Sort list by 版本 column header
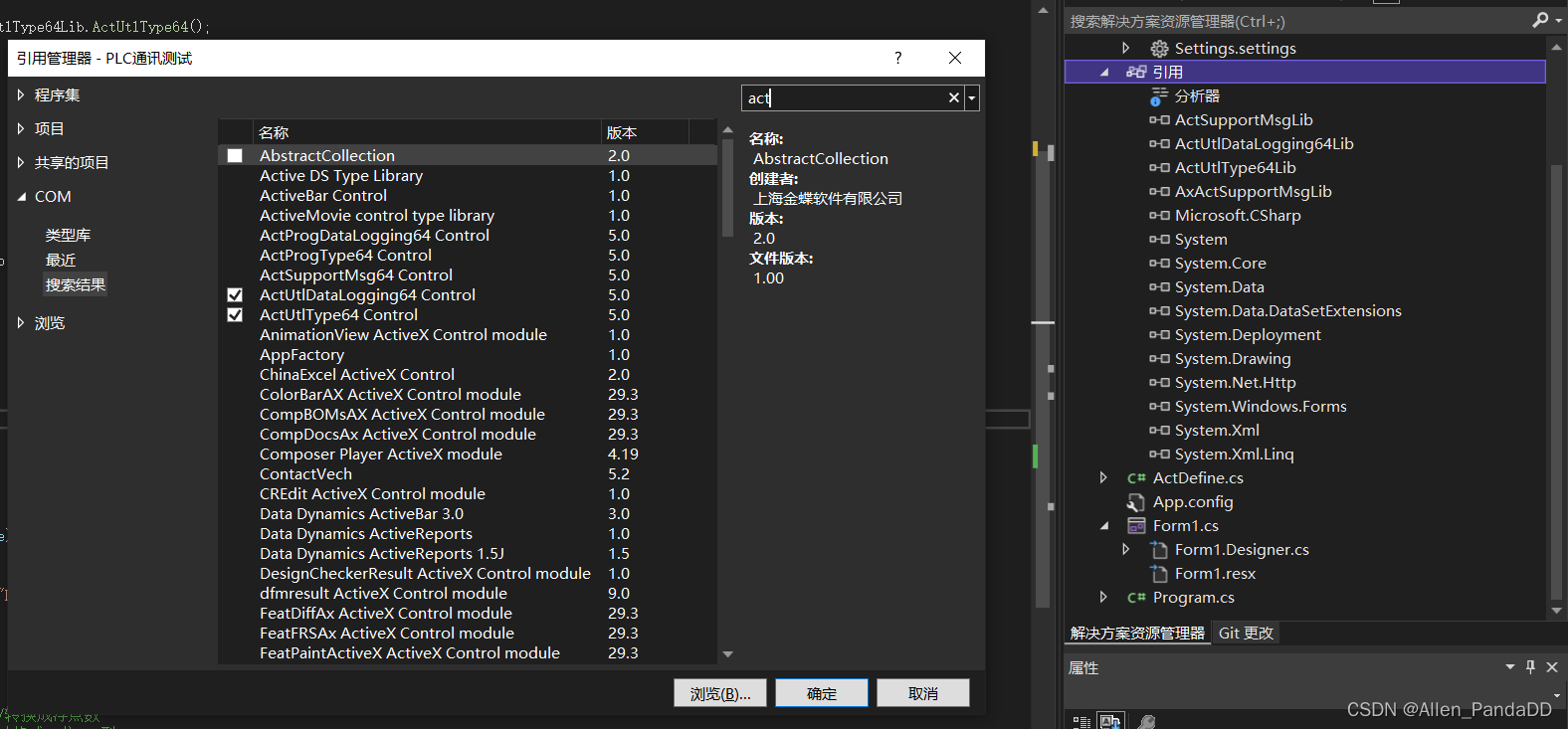Viewport: 1568px width, 729px height. [x=645, y=132]
